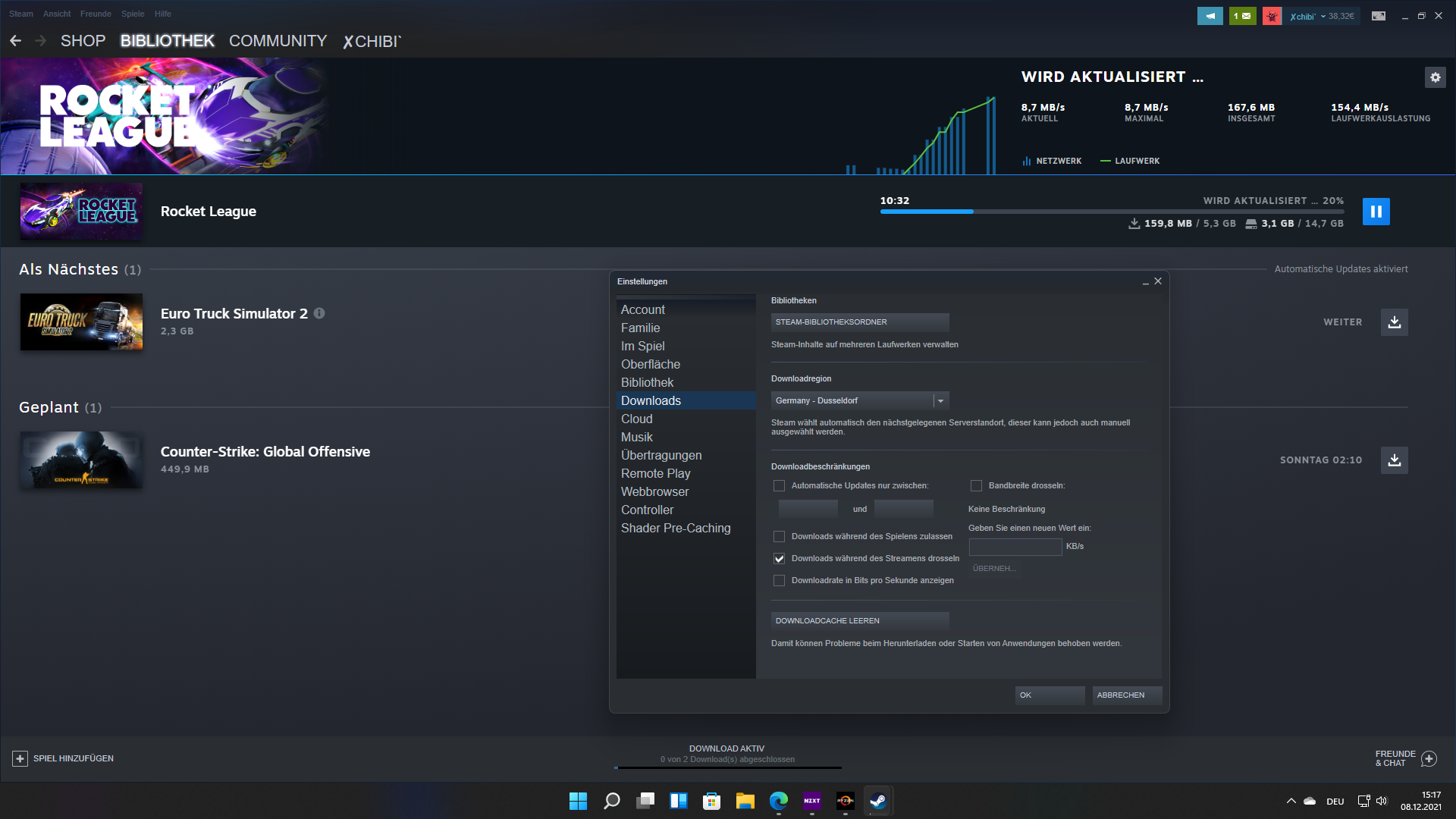This screenshot has height=819, width=1456.
Task: Click the Steam taskbar icon
Action: pyautogui.click(x=878, y=801)
